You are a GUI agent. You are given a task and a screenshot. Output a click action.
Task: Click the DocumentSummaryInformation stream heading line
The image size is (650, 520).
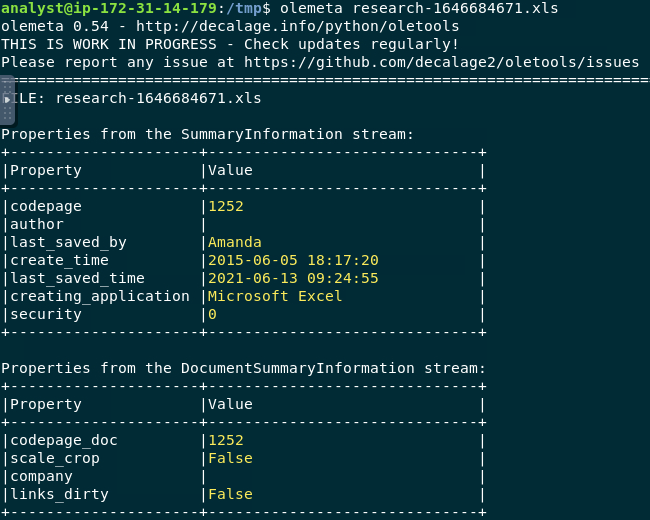(x=243, y=368)
